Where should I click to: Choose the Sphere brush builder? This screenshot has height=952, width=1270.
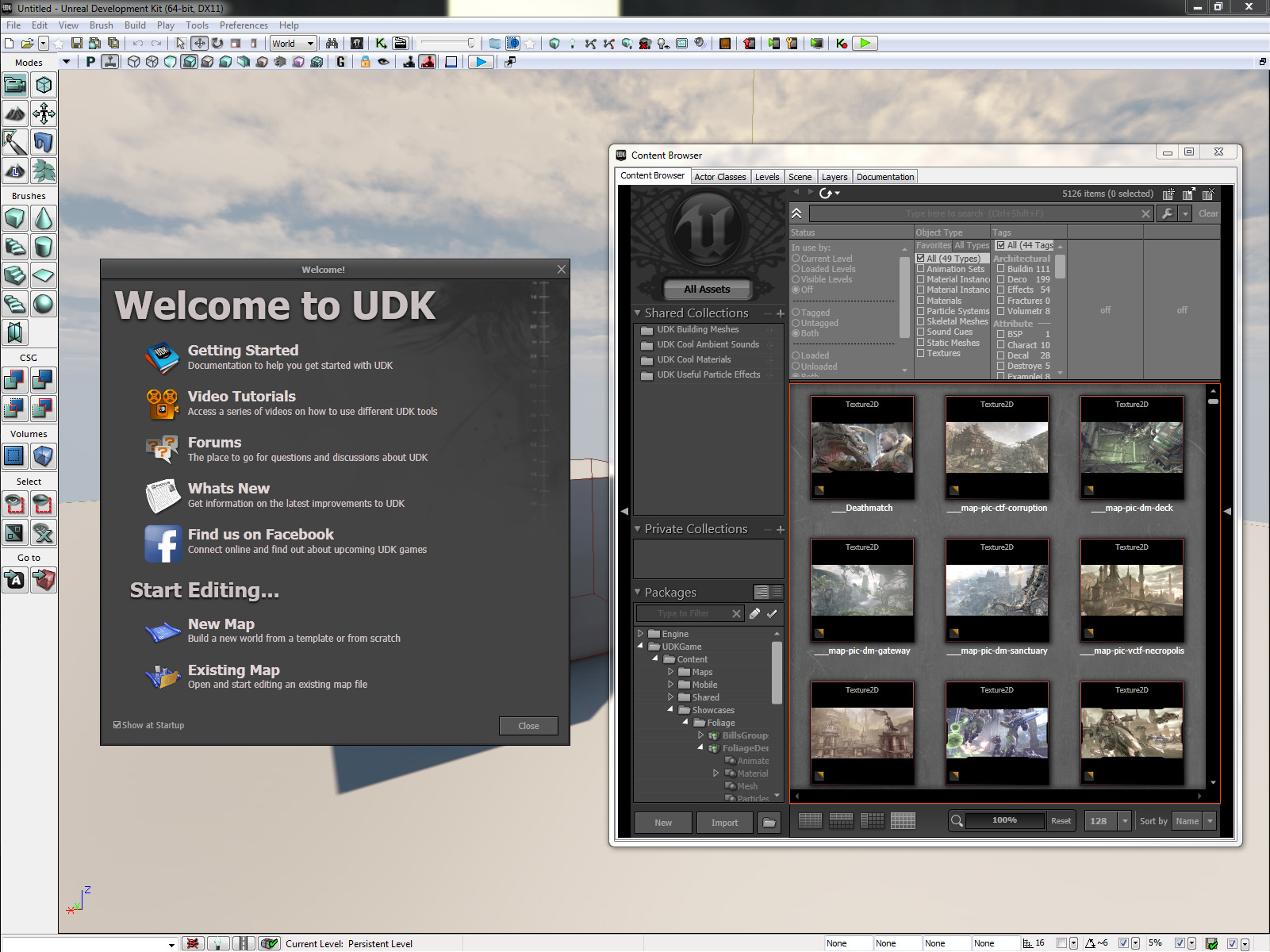click(44, 304)
